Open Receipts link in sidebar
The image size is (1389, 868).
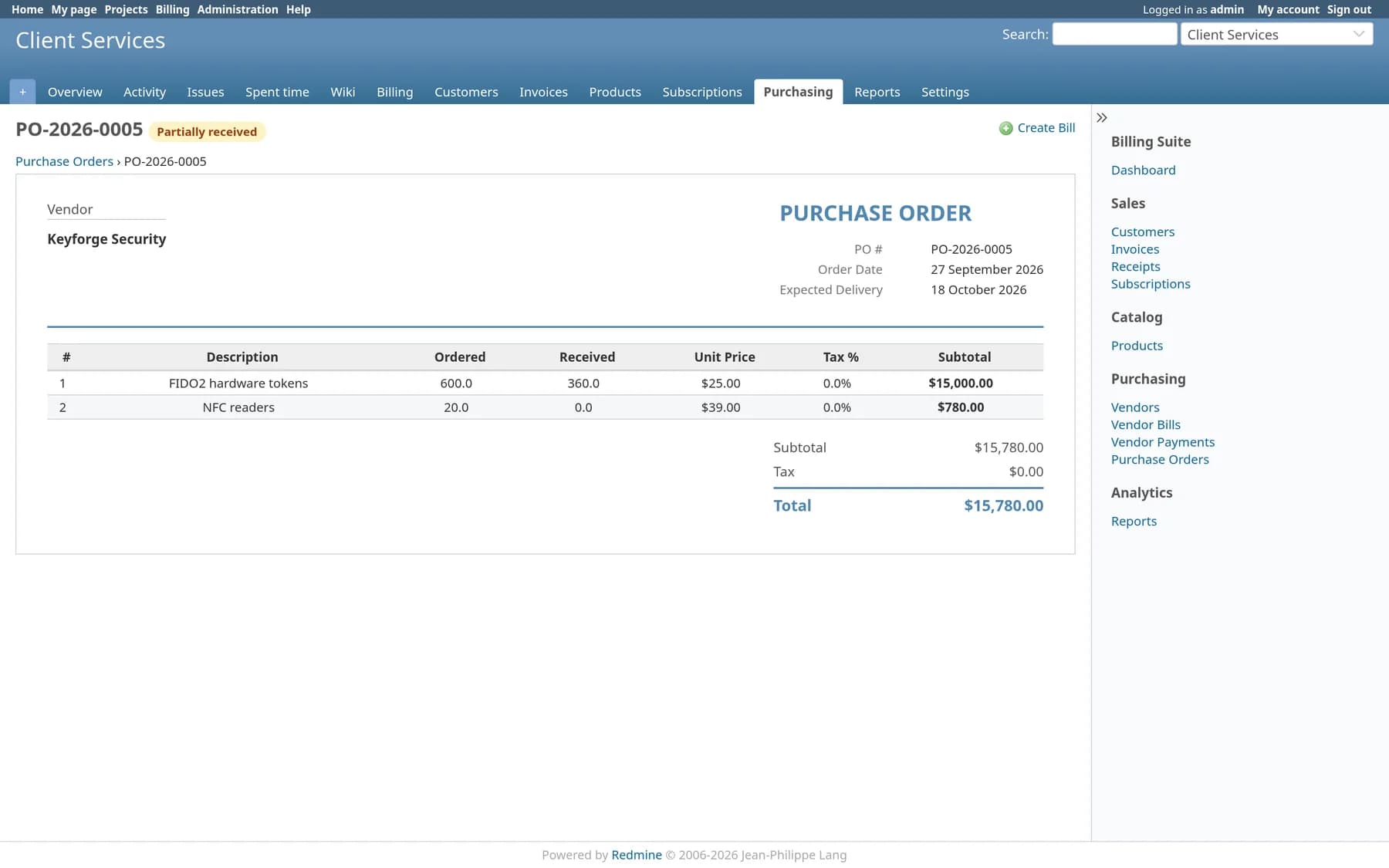(1135, 266)
